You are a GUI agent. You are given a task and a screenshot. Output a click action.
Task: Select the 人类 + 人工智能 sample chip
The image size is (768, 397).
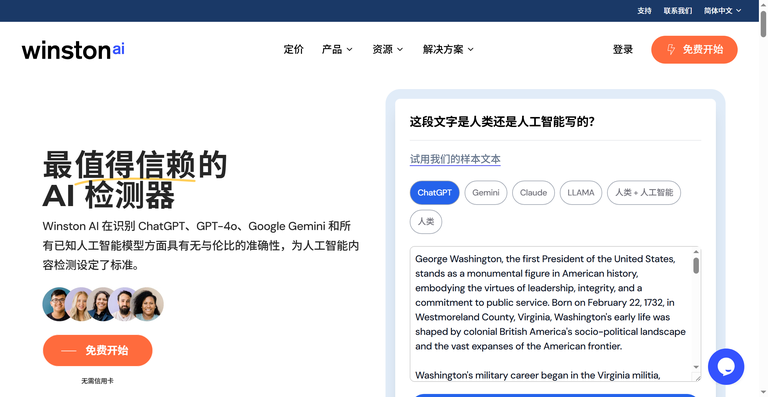pos(644,192)
